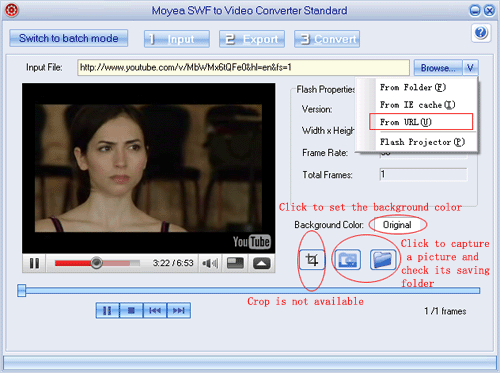Switch to the Export step tab

coord(252,39)
